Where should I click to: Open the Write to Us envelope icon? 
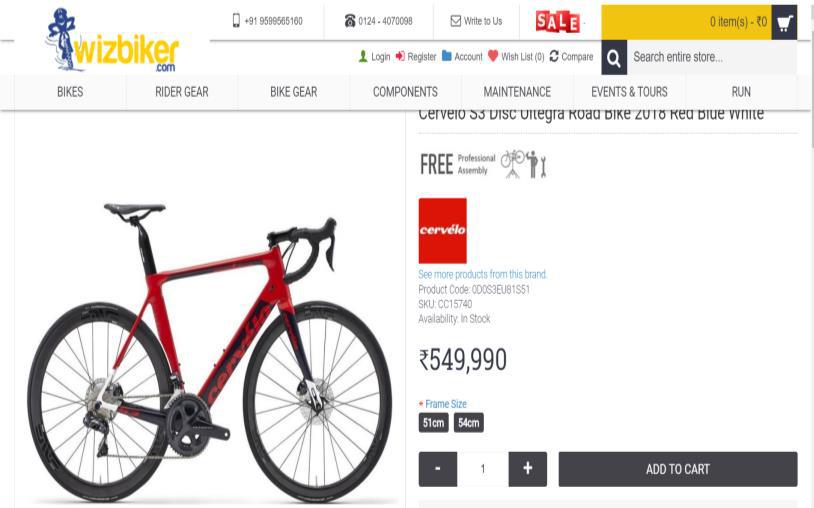pos(455,21)
